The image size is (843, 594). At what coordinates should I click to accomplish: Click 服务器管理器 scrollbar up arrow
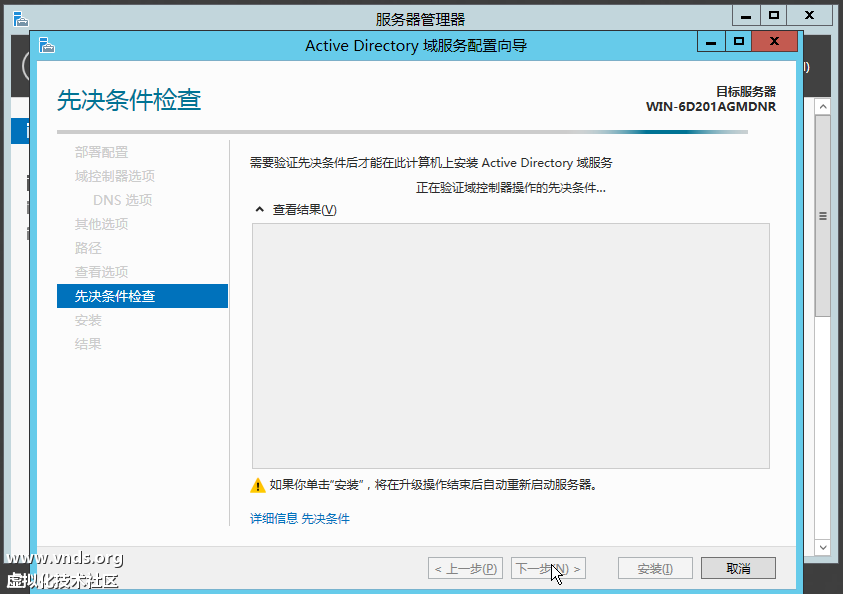coord(823,106)
